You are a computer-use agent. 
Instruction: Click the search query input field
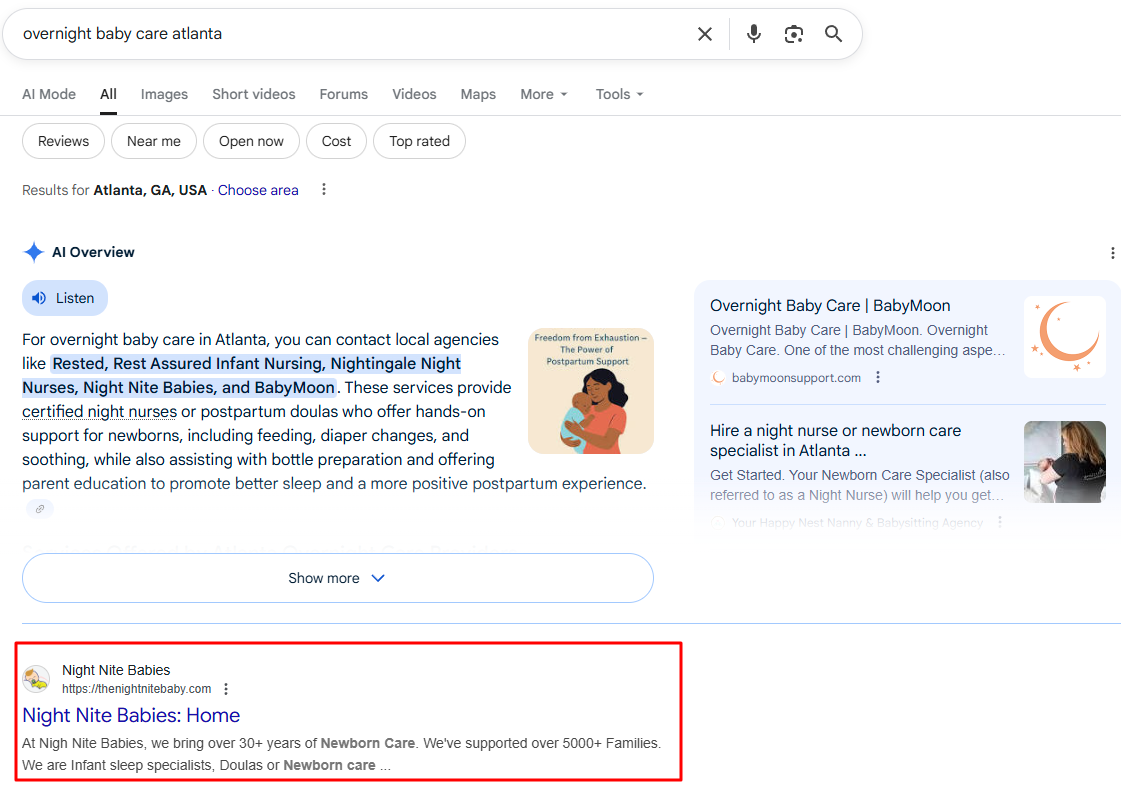(350, 34)
